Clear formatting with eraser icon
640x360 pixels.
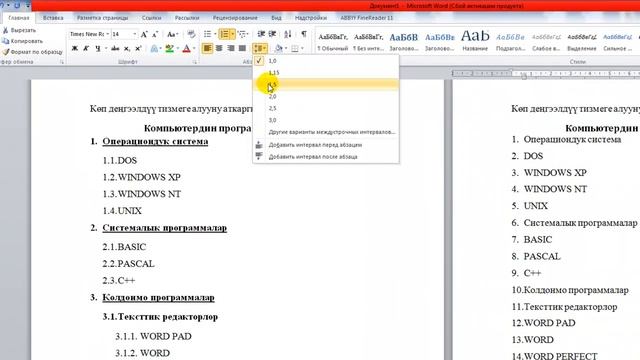tap(191, 34)
